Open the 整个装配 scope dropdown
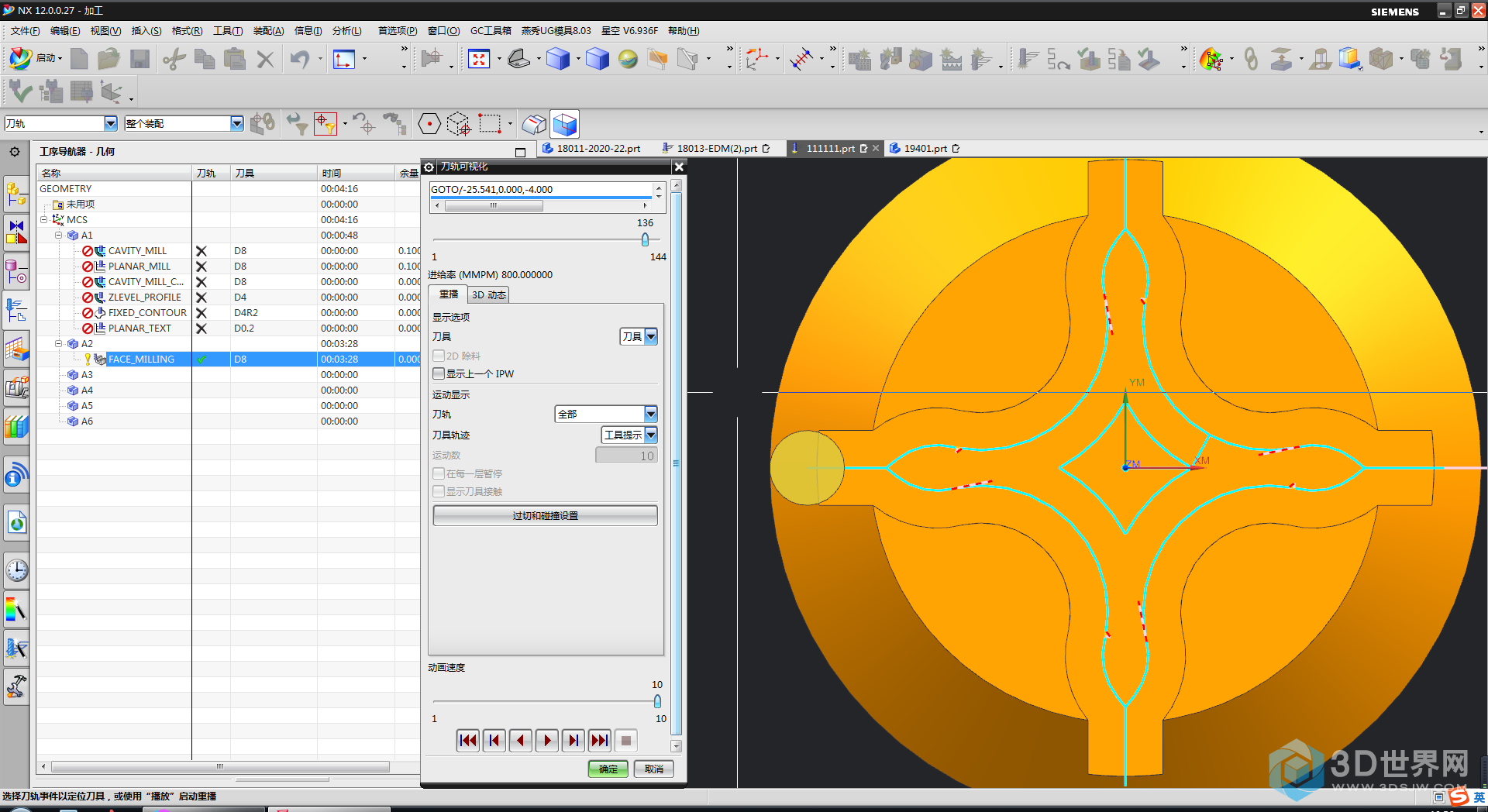1488x812 pixels. (184, 123)
